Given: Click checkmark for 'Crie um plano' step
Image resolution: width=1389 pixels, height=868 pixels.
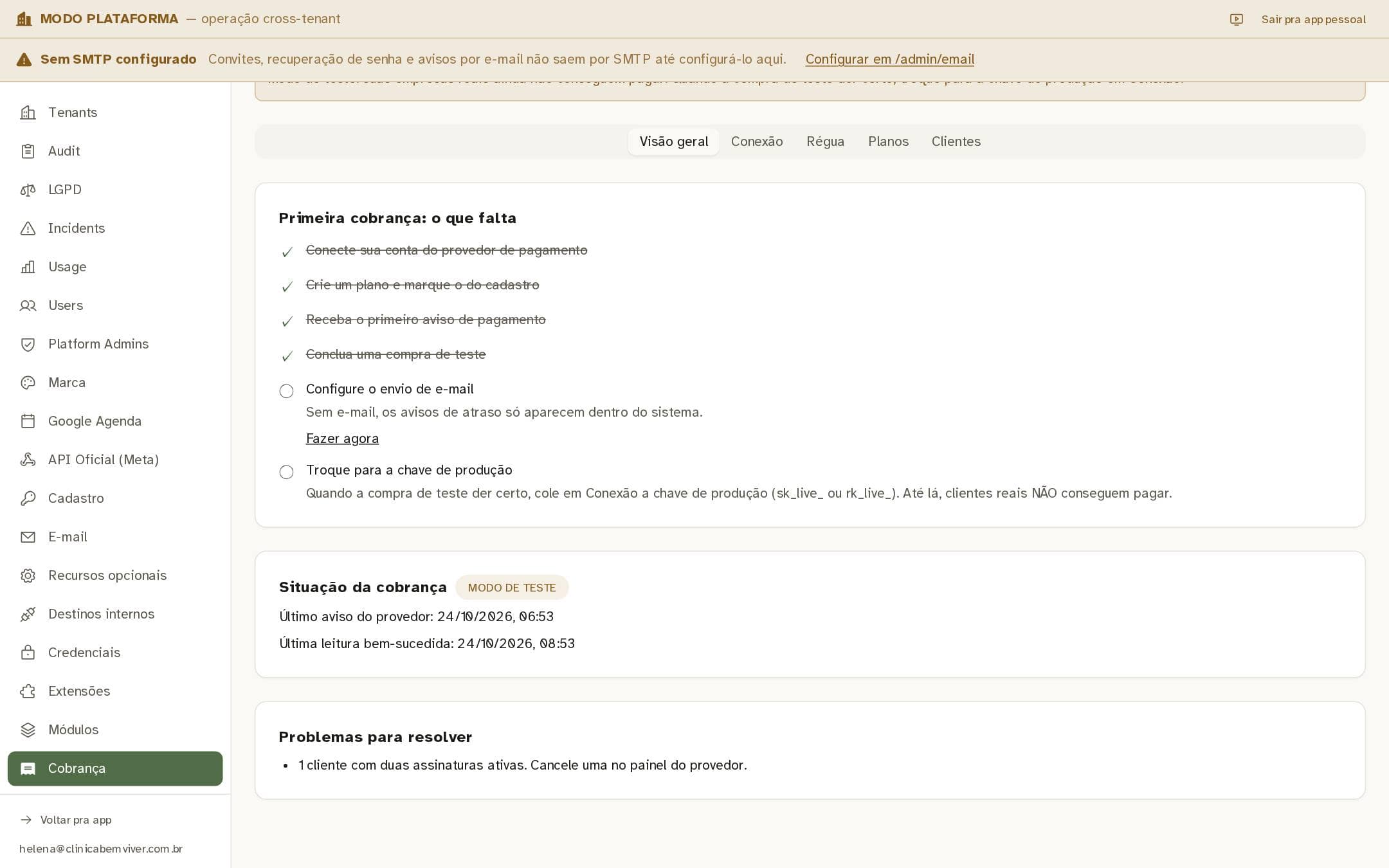Looking at the screenshot, I should 287,287.
